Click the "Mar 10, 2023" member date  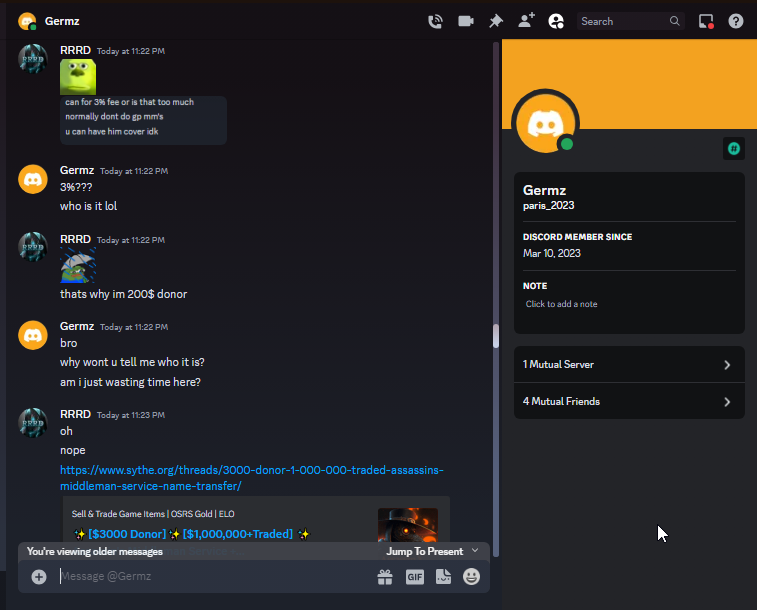[x=551, y=253]
